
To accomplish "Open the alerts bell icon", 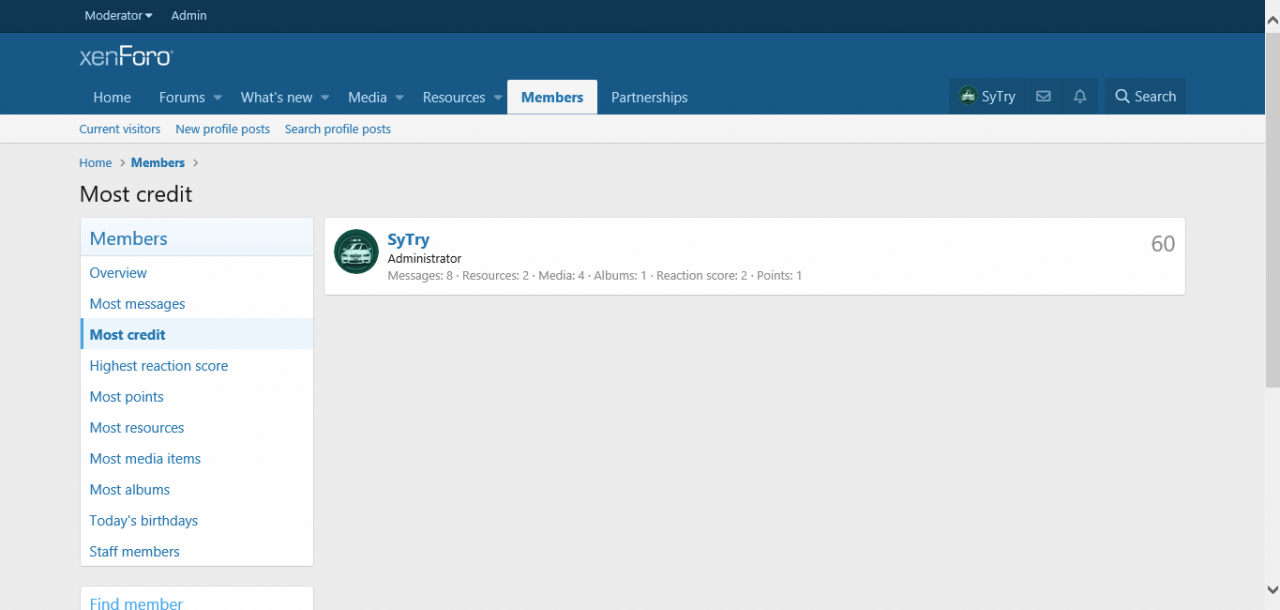I will (x=1080, y=97).
